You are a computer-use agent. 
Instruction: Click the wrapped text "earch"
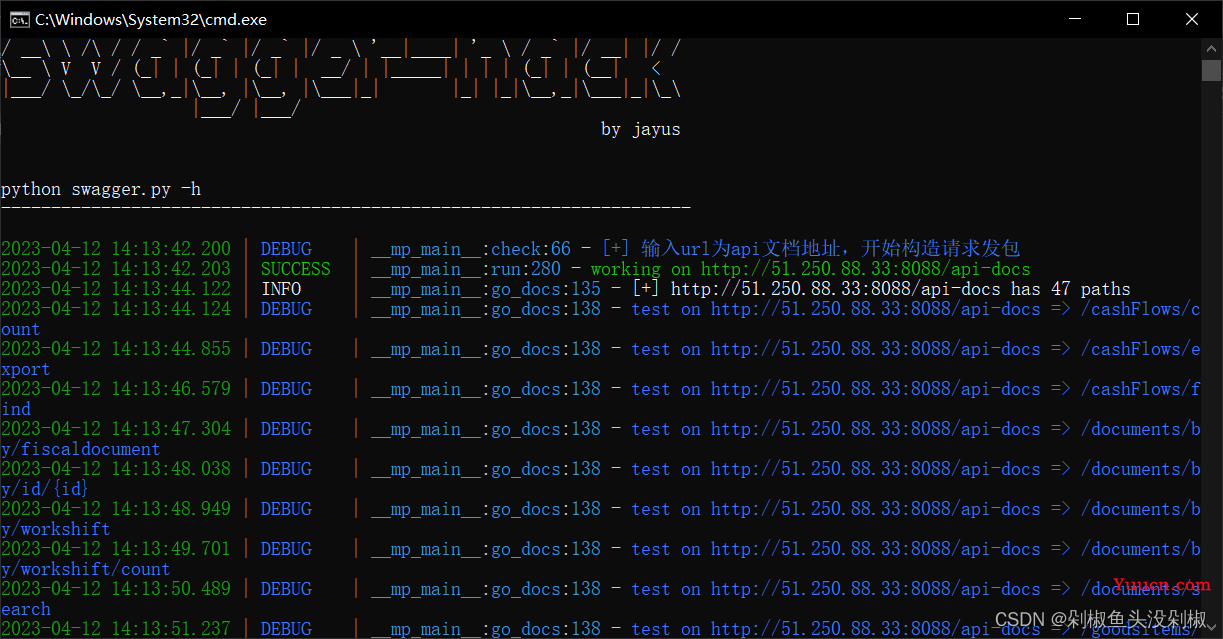coord(26,609)
